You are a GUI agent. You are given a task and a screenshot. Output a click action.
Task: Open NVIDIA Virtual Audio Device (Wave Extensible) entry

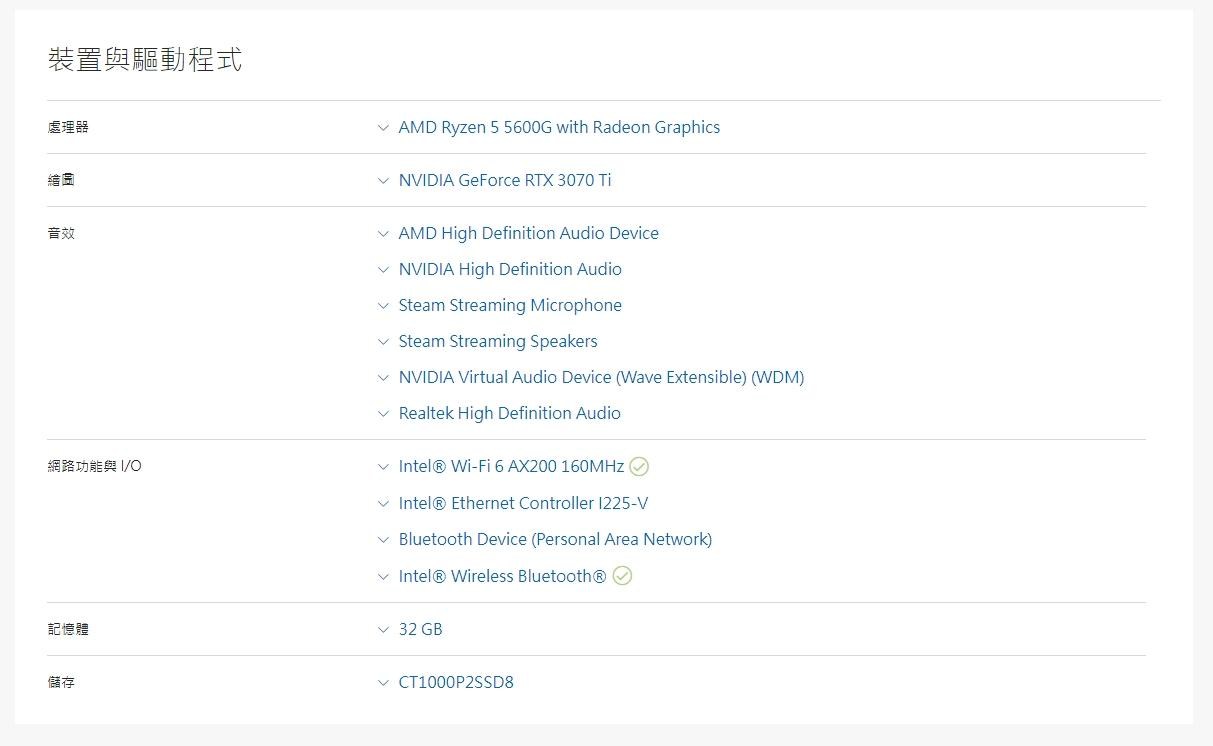600,378
